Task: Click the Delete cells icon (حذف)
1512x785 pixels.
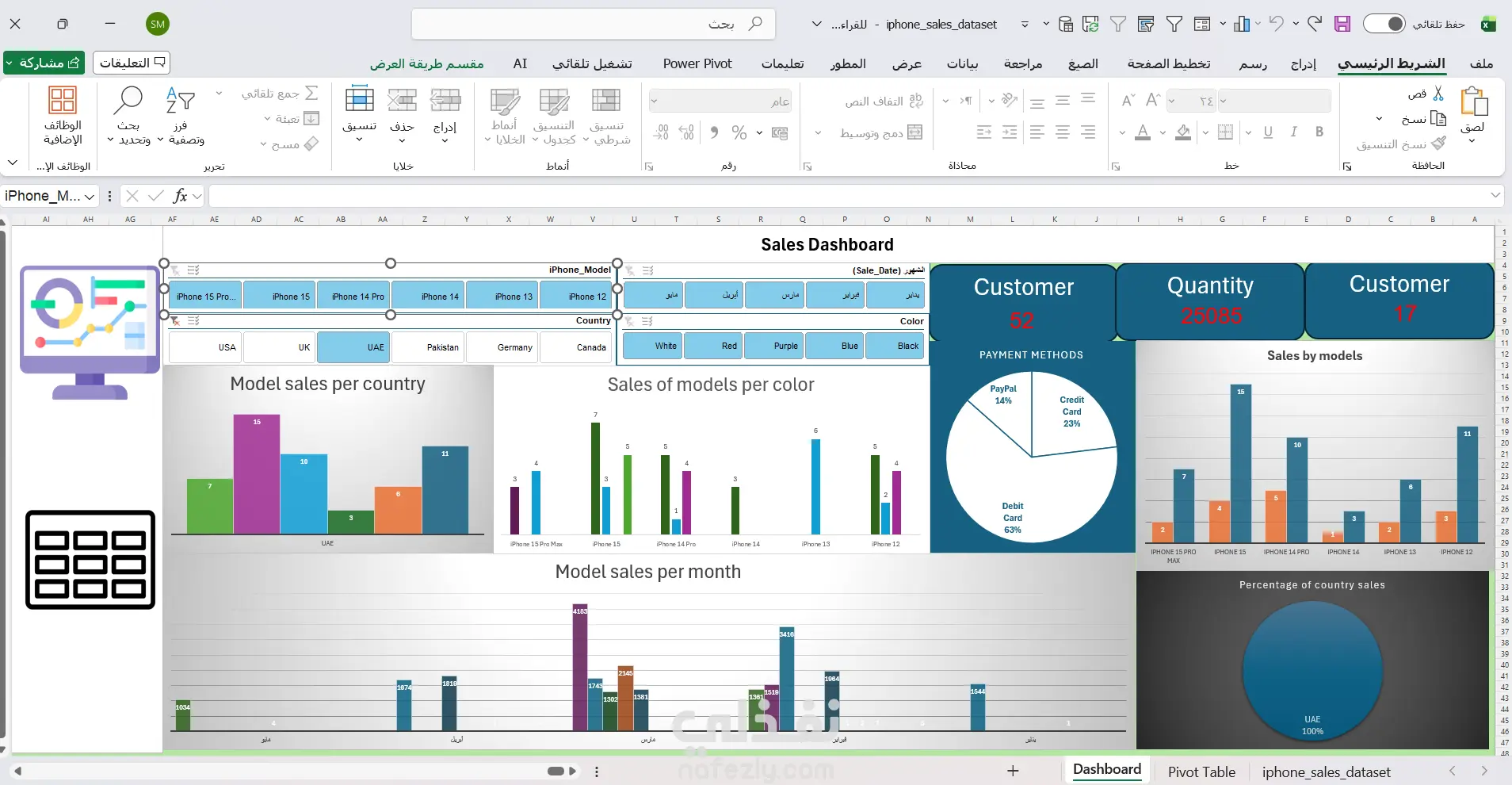Action: tap(403, 101)
